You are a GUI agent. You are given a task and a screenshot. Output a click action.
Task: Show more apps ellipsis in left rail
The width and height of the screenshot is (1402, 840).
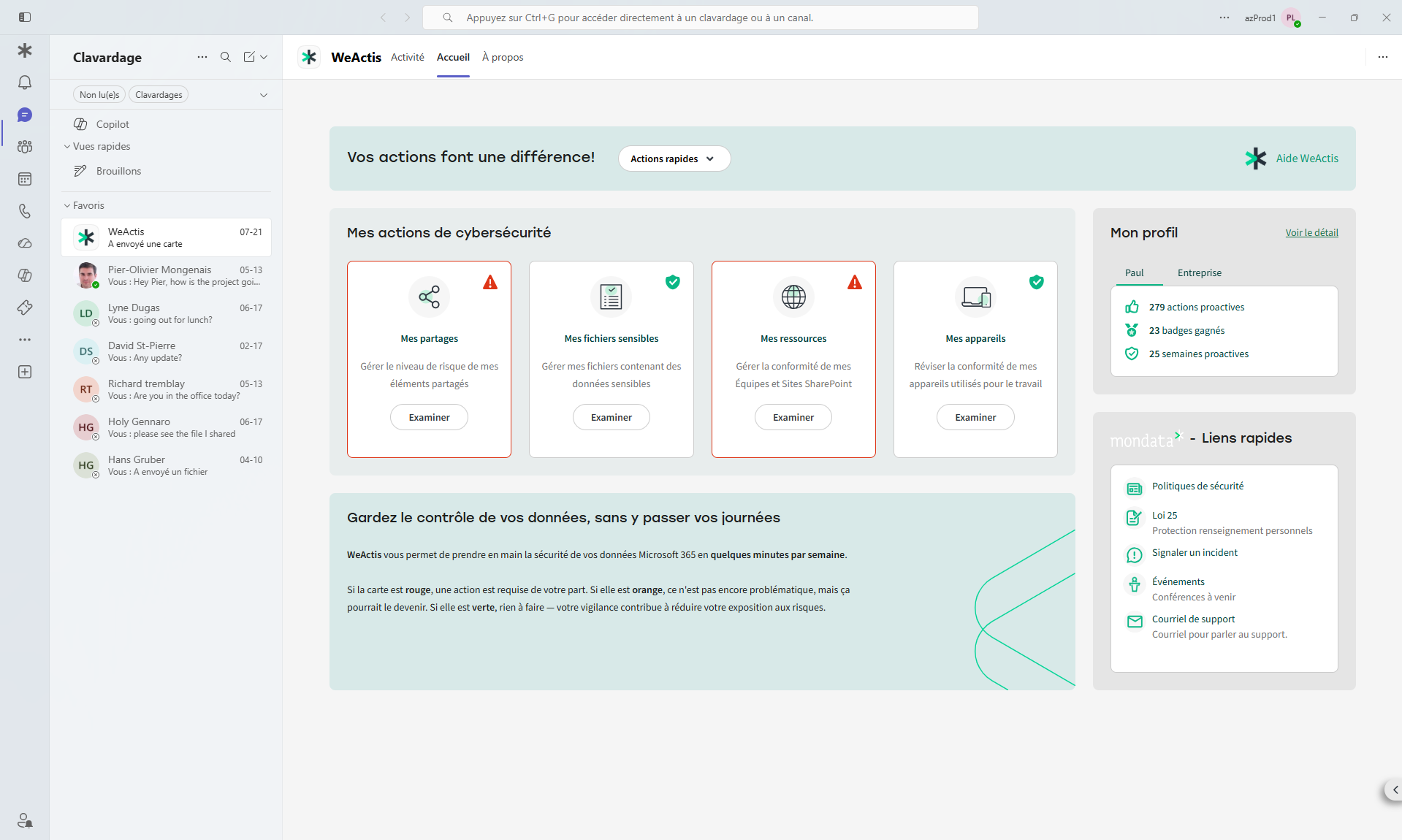point(25,340)
